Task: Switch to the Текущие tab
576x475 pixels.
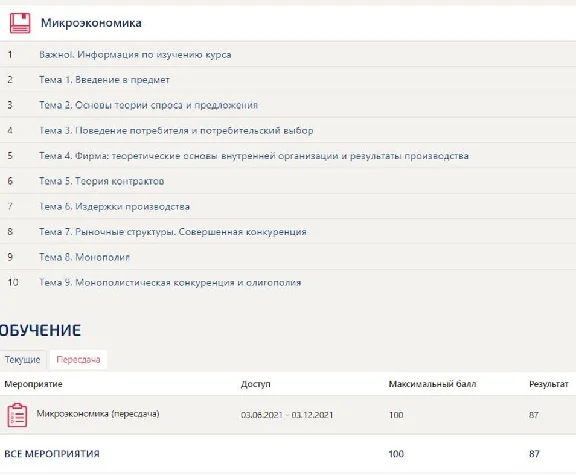Action: pyautogui.click(x=22, y=359)
